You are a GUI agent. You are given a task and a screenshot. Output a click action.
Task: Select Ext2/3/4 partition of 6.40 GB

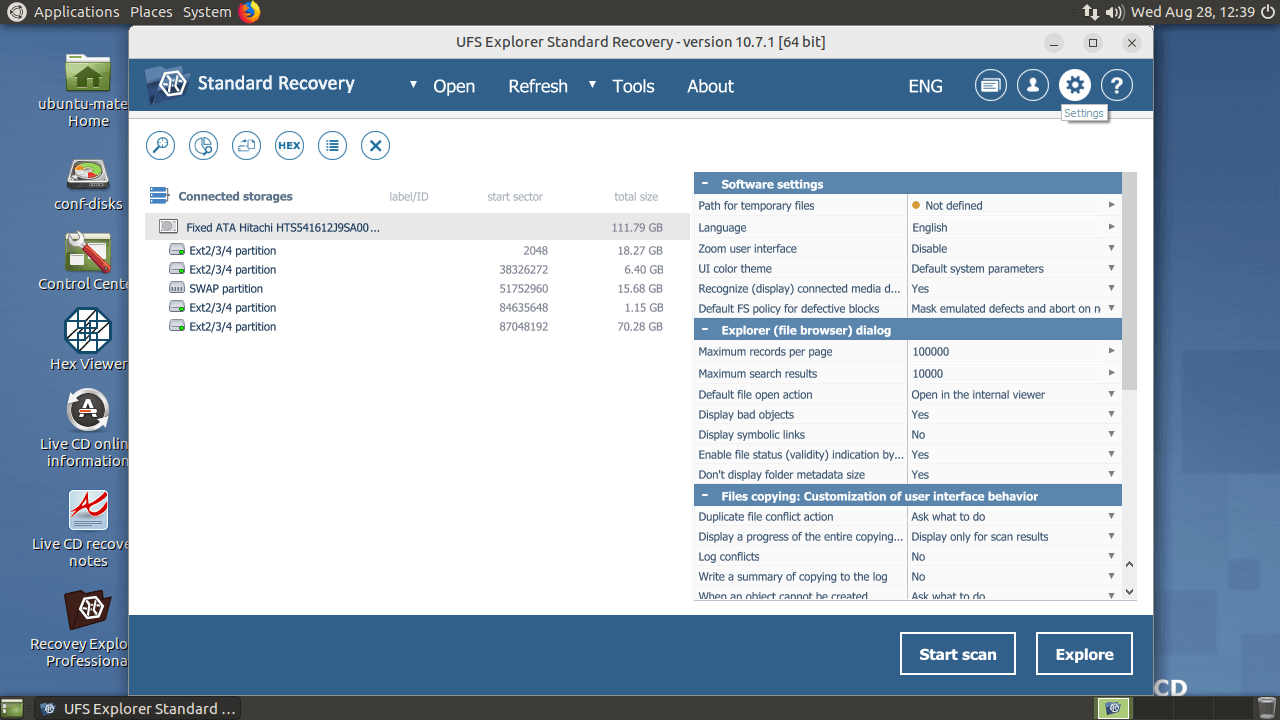tap(417, 269)
